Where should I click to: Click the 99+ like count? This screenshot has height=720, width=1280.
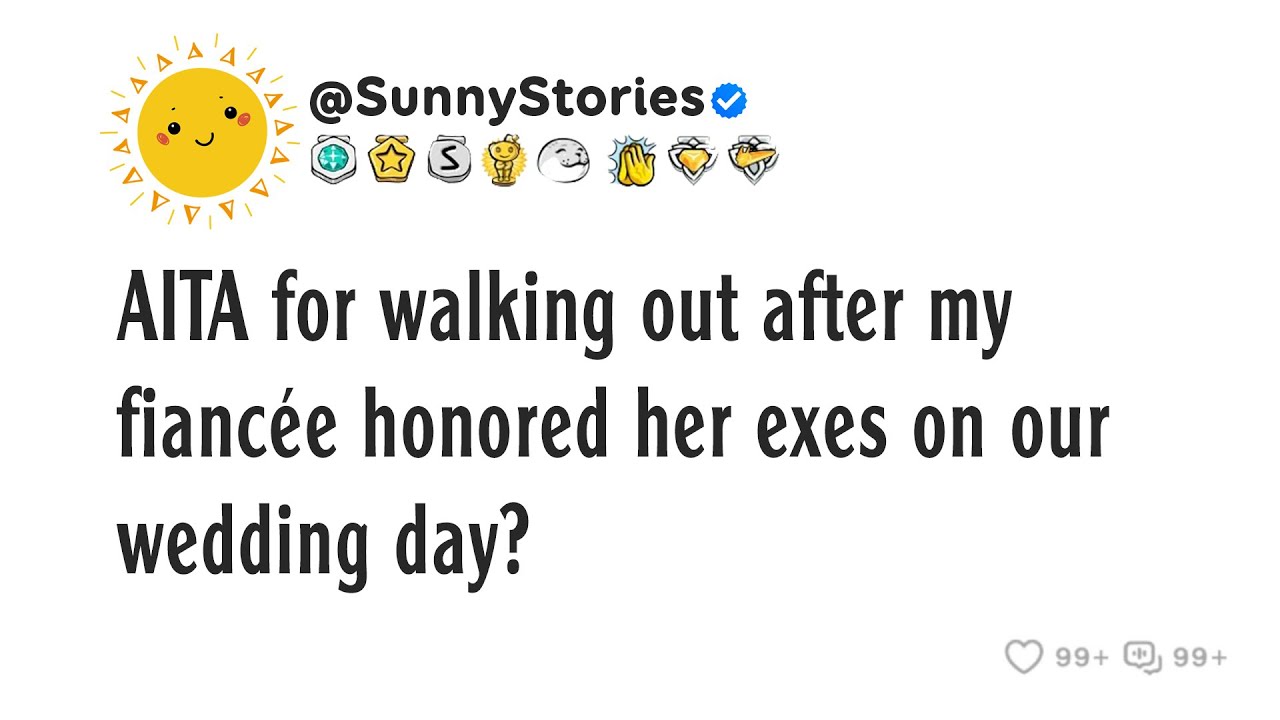click(1082, 658)
